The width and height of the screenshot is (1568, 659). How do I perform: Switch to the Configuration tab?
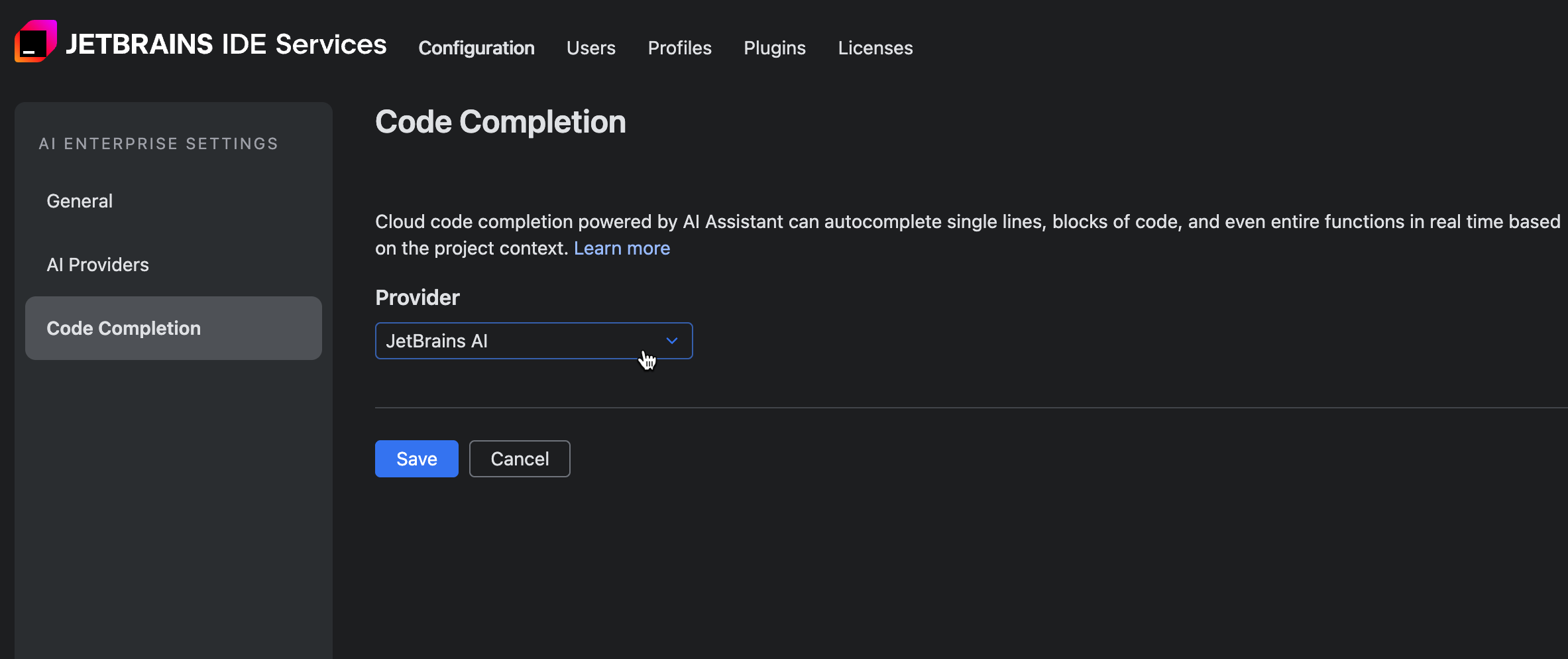476,47
